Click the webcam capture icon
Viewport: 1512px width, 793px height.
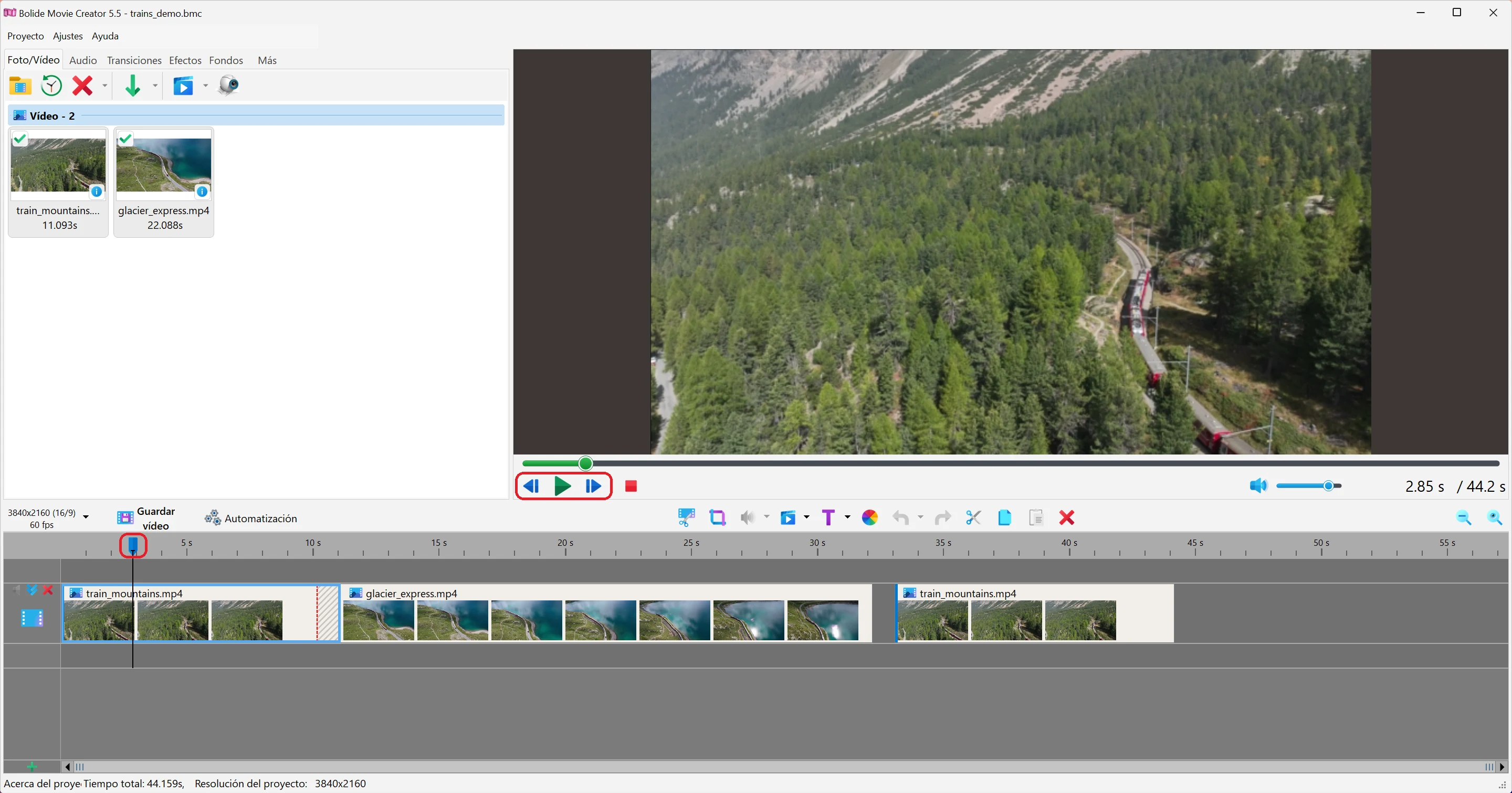(228, 86)
